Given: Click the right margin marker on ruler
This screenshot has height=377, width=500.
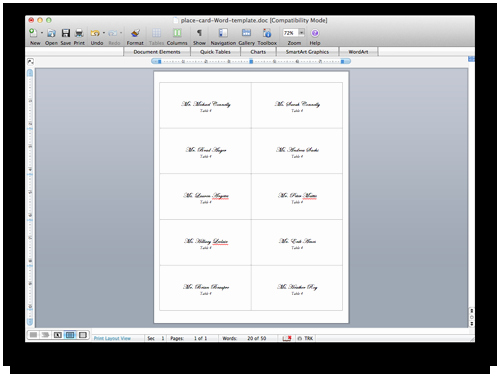Looking at the screenshot, I should click(342, 61).
